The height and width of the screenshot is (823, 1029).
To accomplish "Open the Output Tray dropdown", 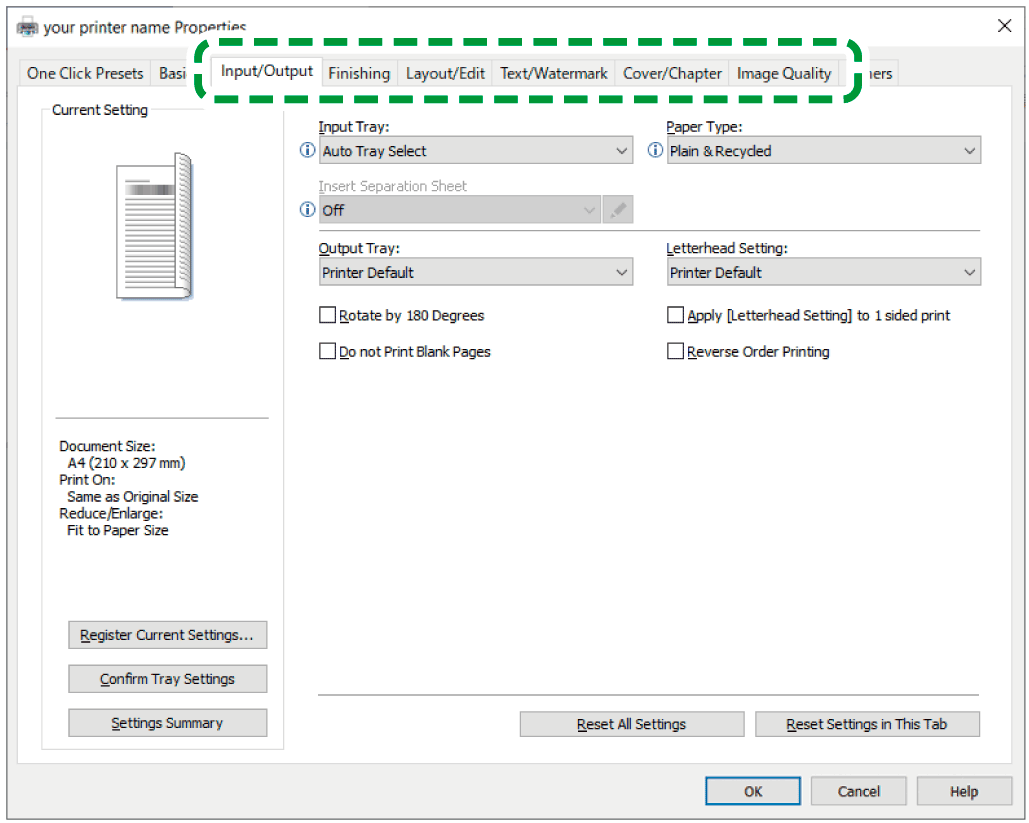I will pos(475,272).
